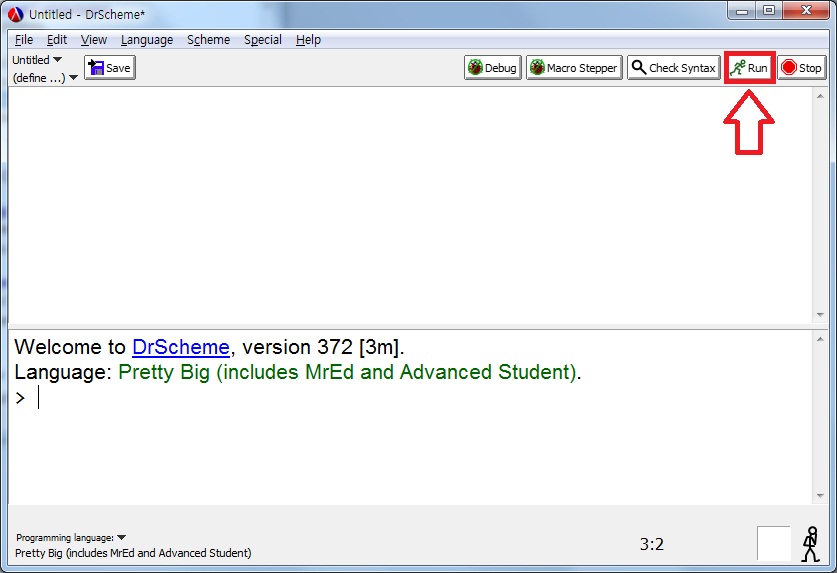
Task: Expand the Untitled file dropdown
Action: click(x=37, y=60)
